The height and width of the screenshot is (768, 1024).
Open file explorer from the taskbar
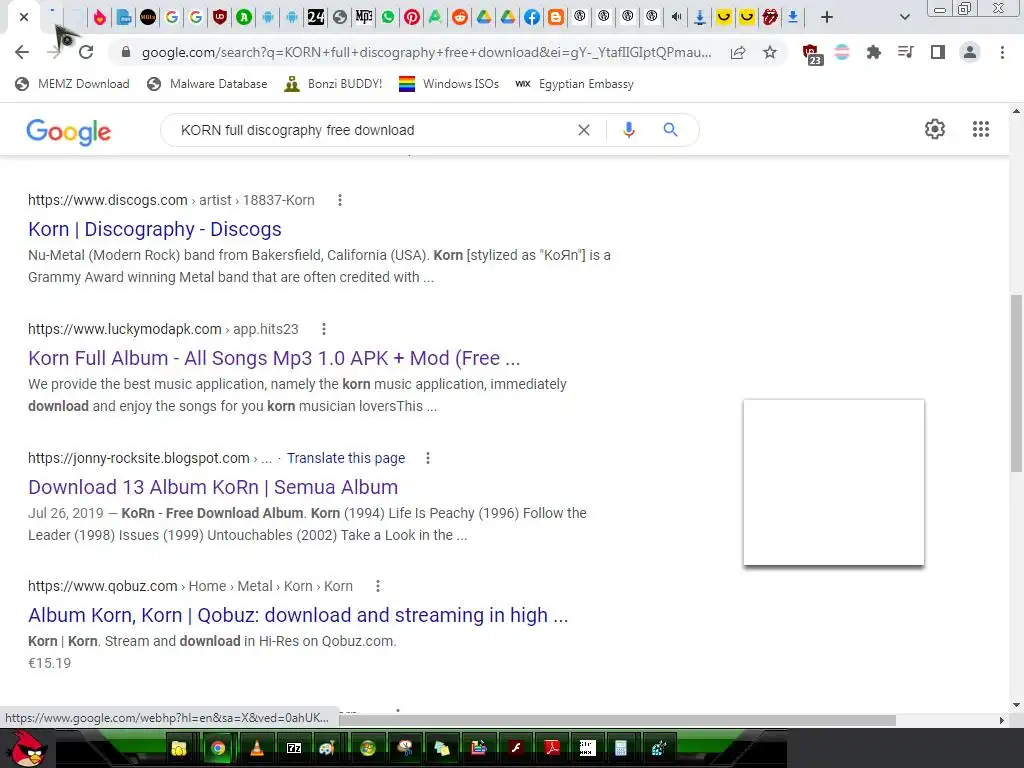[x=179, y=748]
